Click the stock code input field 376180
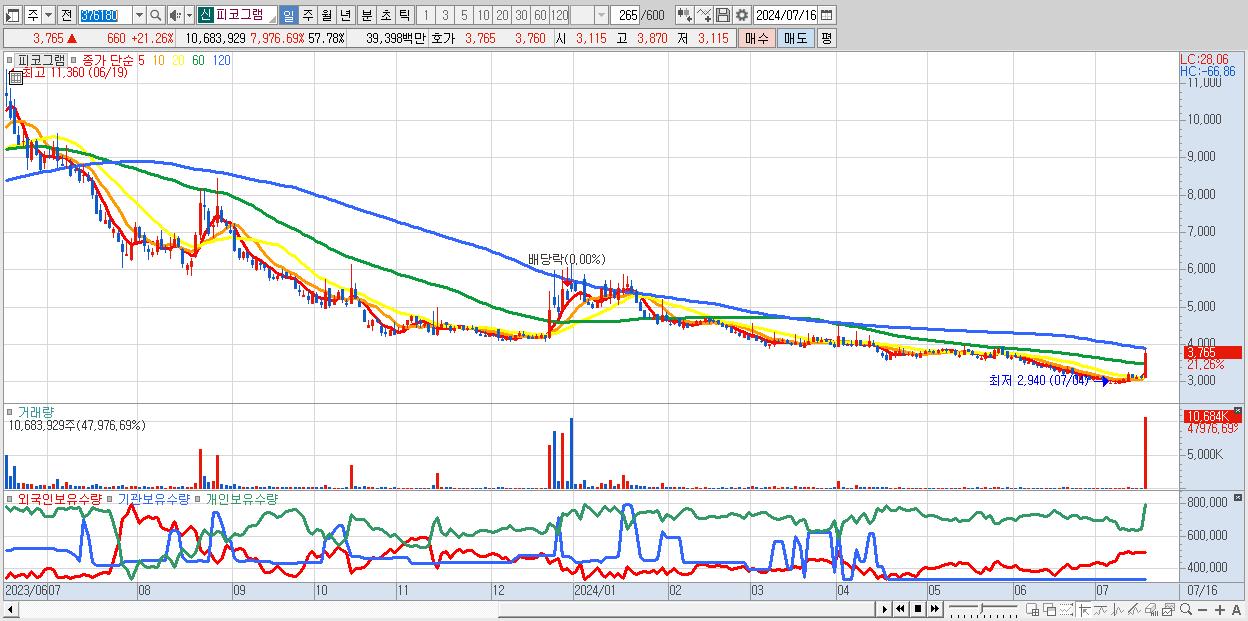Image resolution: width=1248 pixels, height=621 pixels. click(x=106, y=15)
